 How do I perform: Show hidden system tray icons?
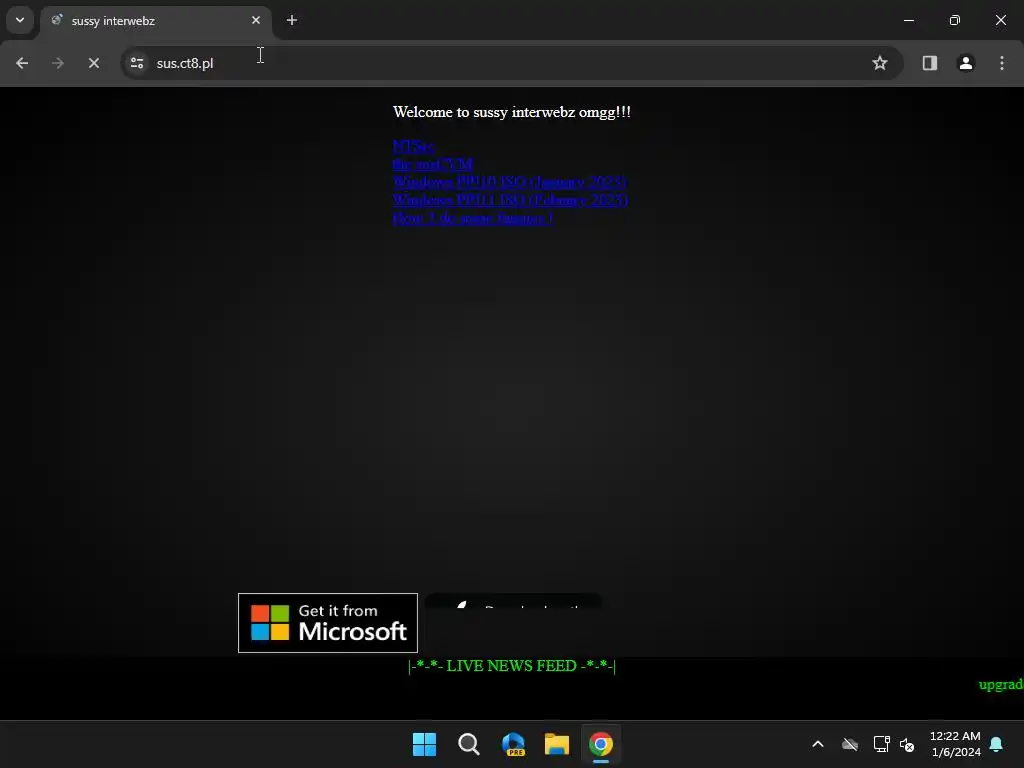(x=818, y=744)
